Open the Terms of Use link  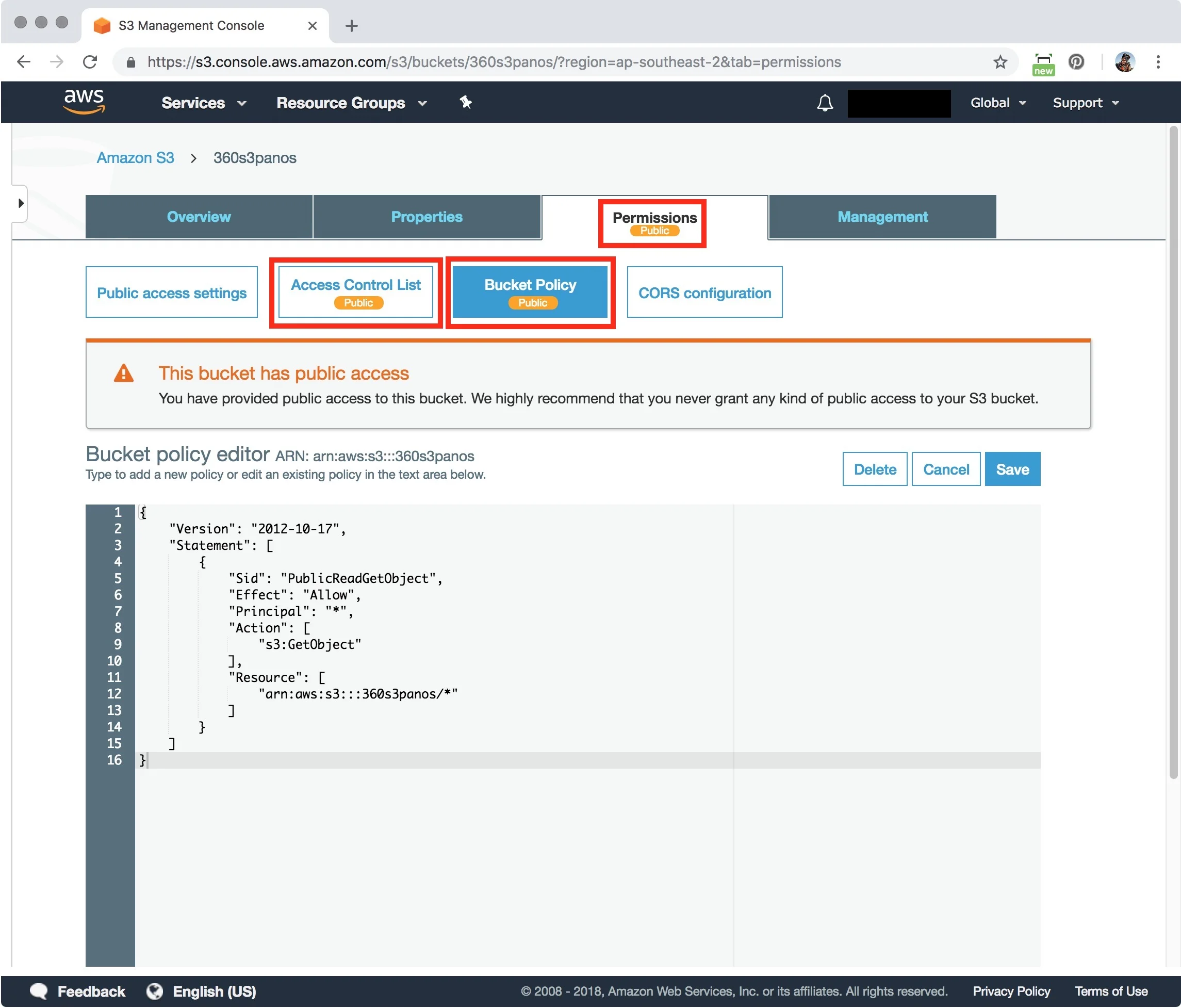click(1111, 991)
